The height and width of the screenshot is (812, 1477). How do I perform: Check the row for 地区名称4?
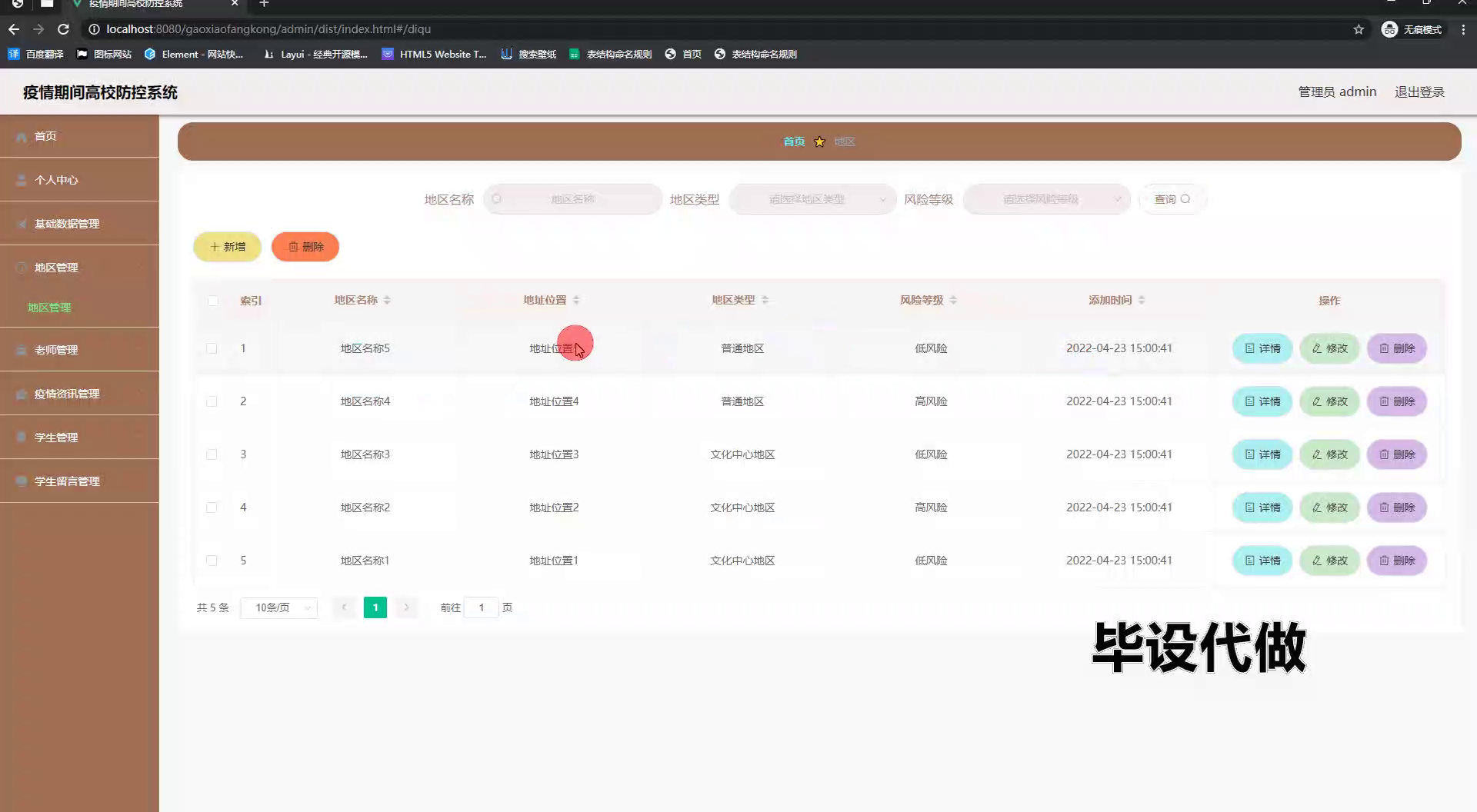(x=212, y=401)
